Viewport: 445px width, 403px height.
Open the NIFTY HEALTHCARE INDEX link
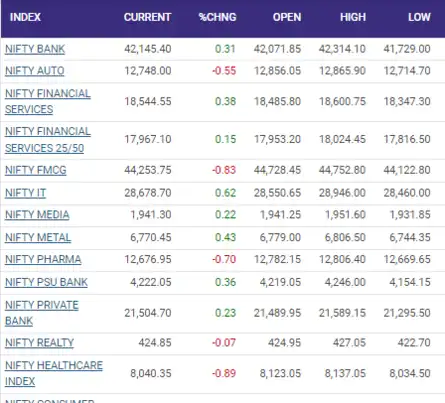pyautogui.click(x=54, y=373)
